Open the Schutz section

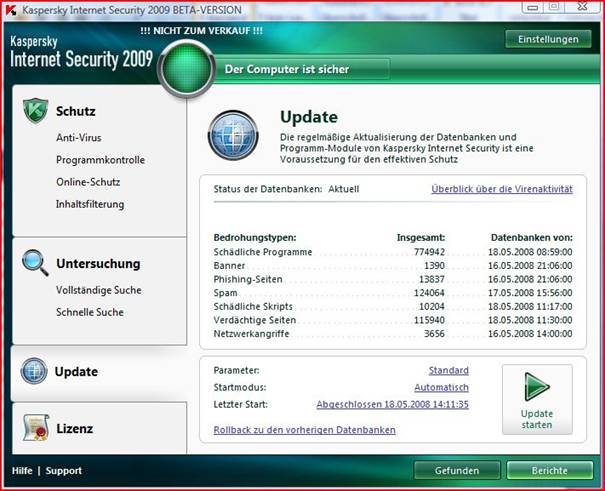click(x=76, y=111)
